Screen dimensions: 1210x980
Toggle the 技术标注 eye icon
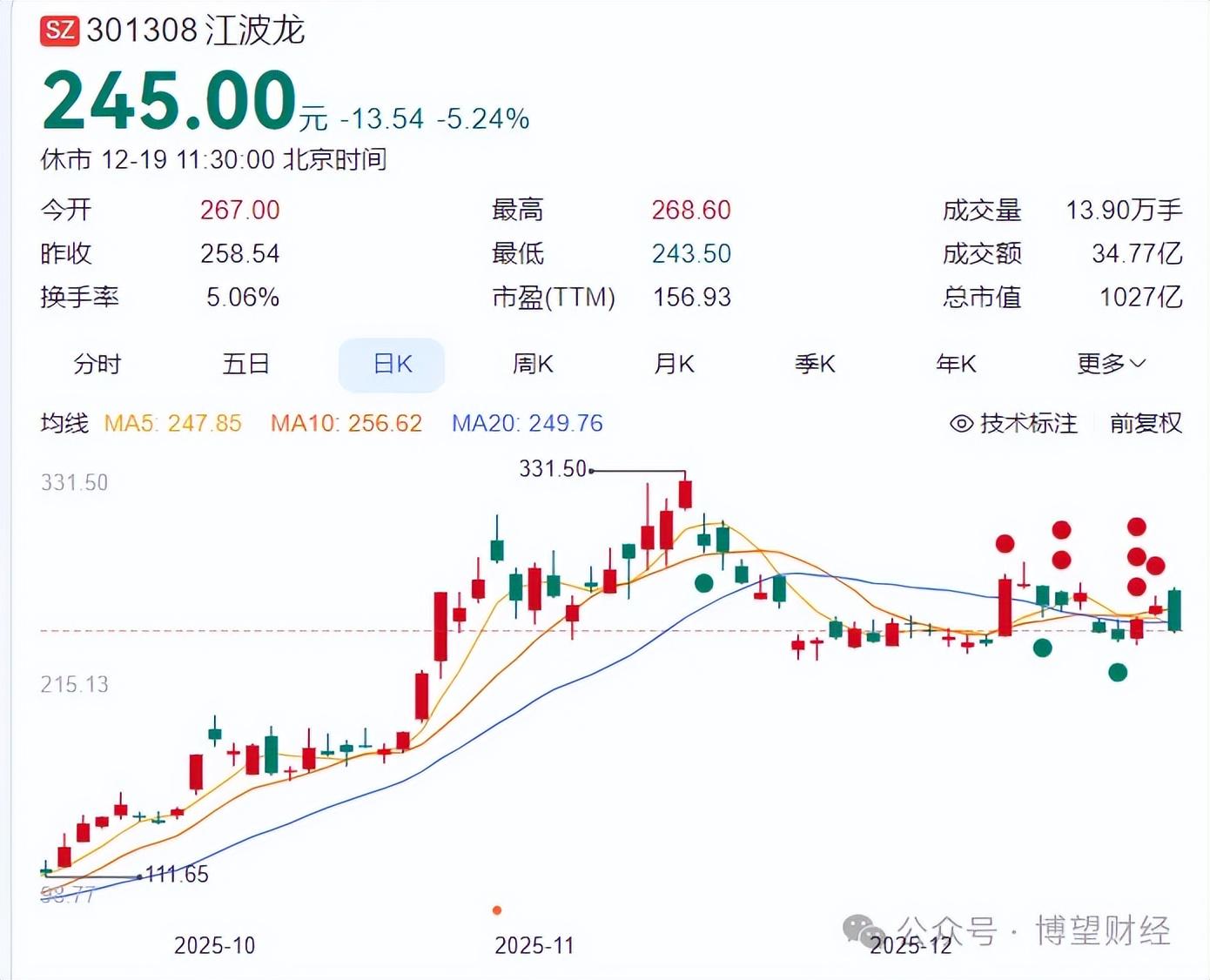(961, 424)
